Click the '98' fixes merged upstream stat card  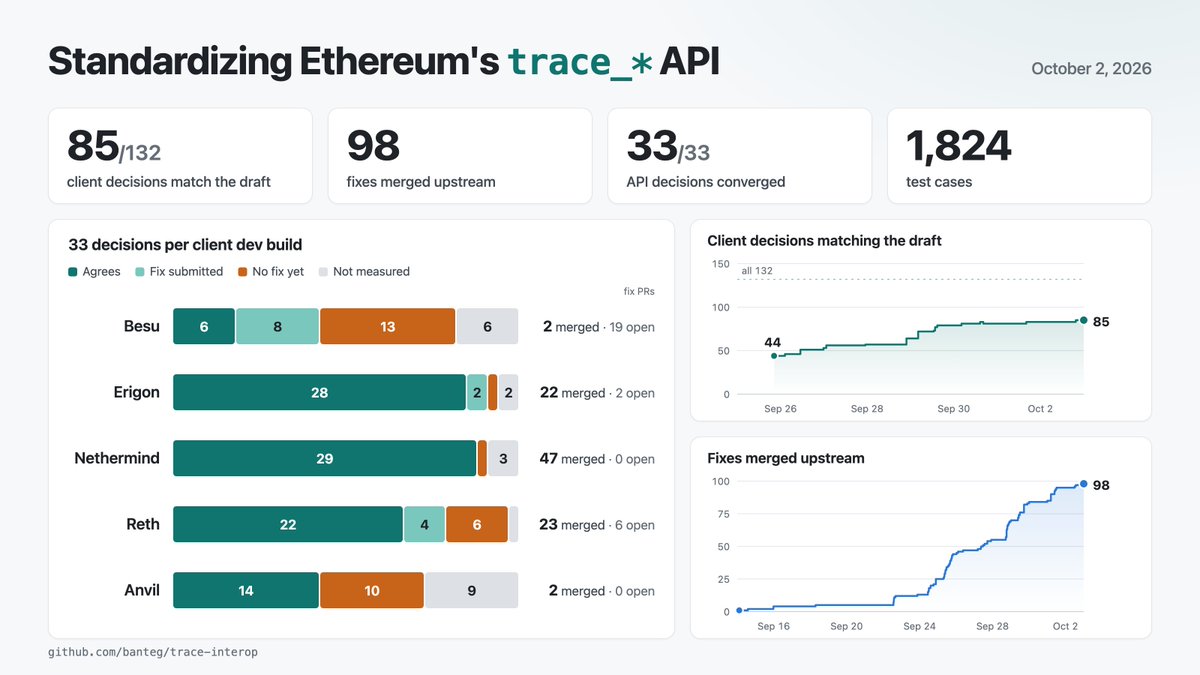tap(460, 156)
